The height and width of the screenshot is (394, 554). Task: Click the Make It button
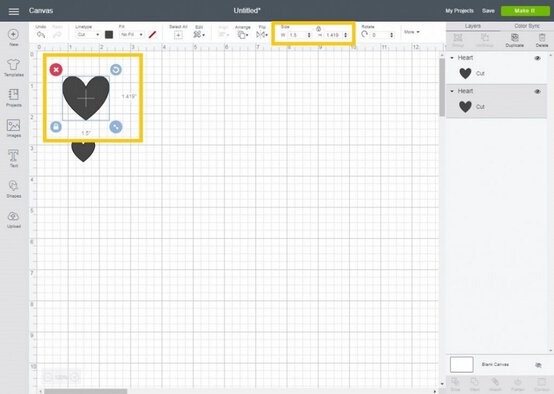[525, 11]
